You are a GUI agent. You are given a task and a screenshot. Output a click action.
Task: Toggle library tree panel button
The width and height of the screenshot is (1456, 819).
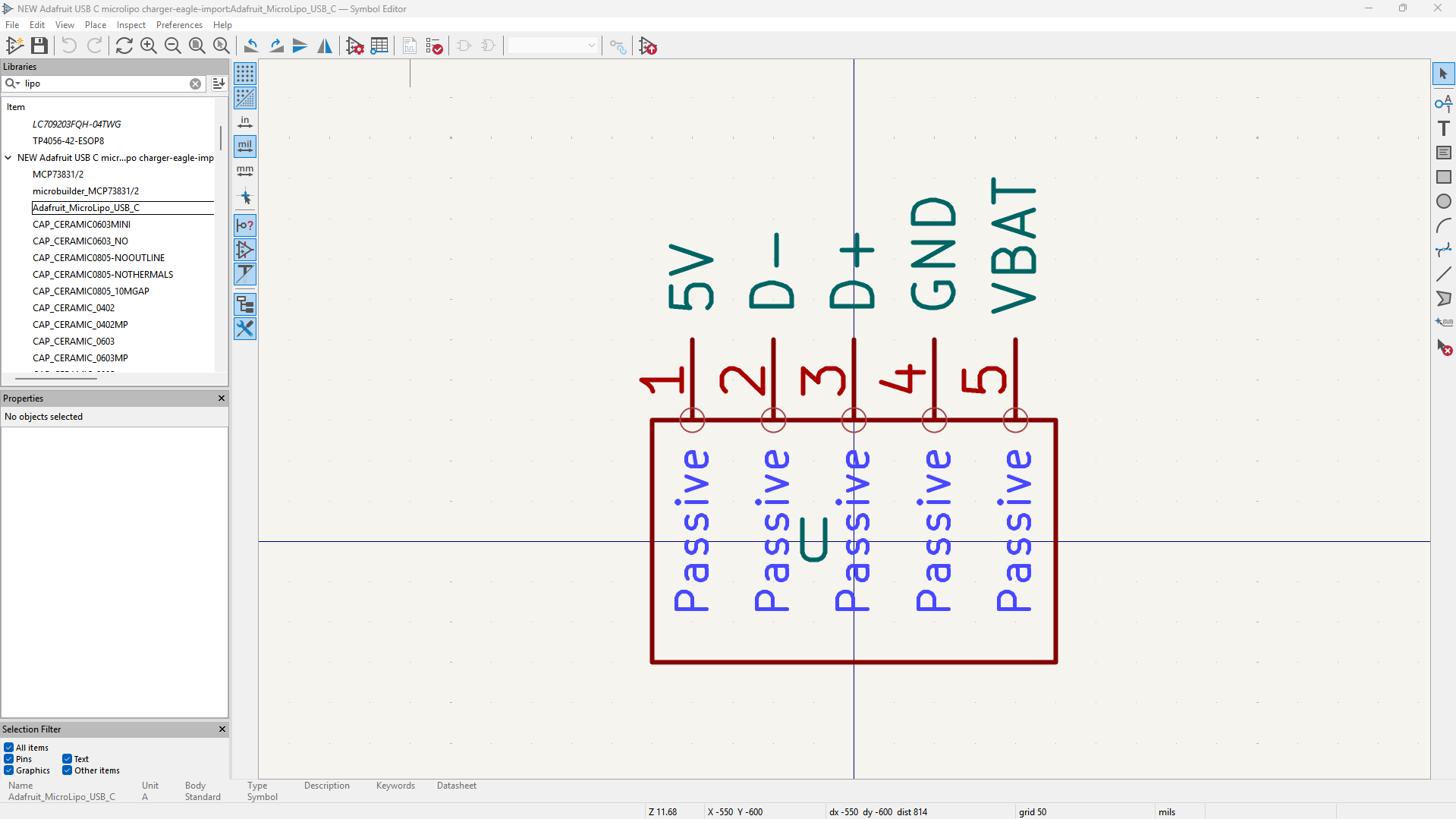coord(245,304)
